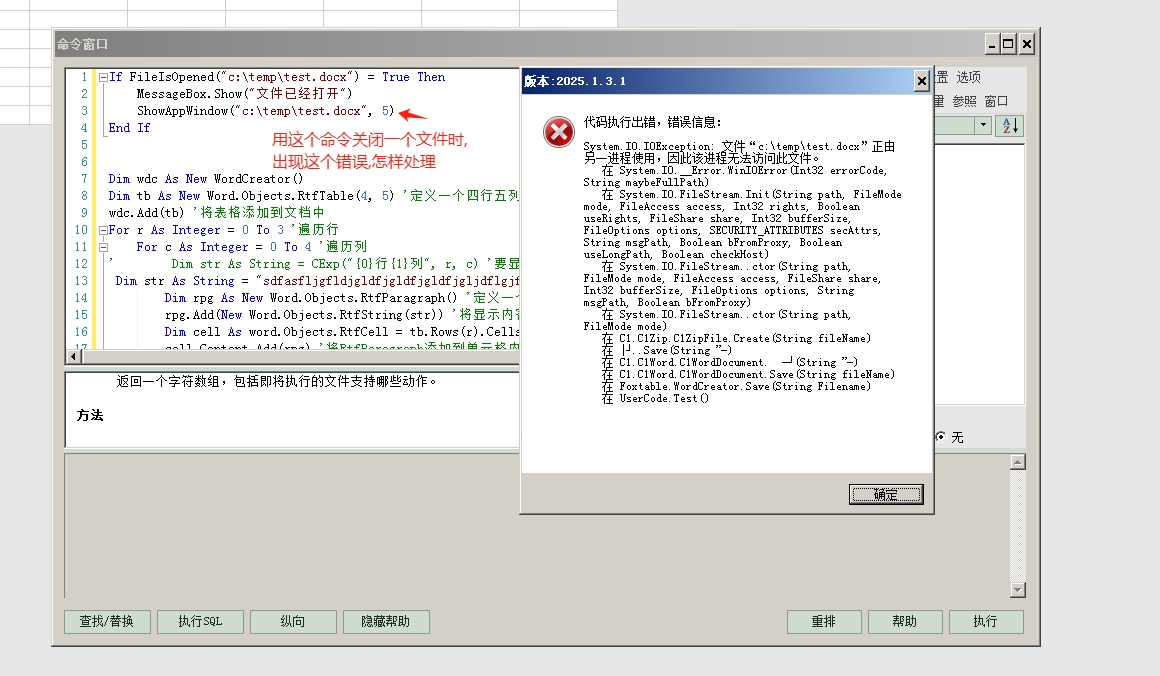Screen dimensions: 1160x676
Task: Click the code editor horizontal scrollbar track
Action: (300, 356)
